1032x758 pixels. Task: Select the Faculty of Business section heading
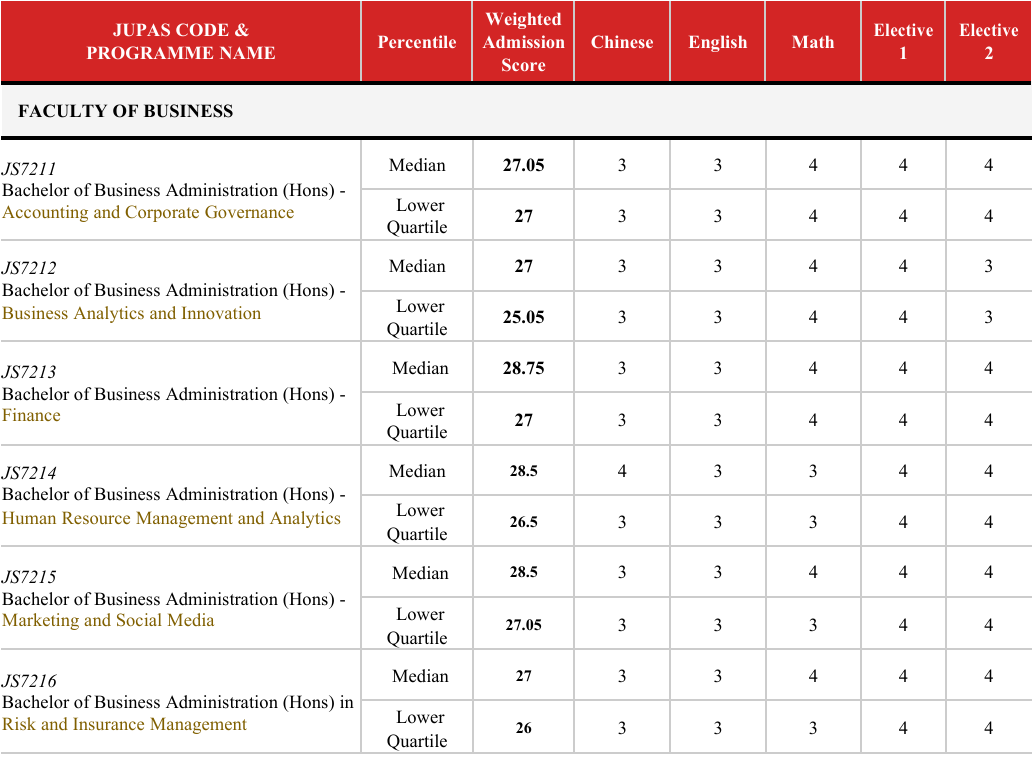(125, 111)
